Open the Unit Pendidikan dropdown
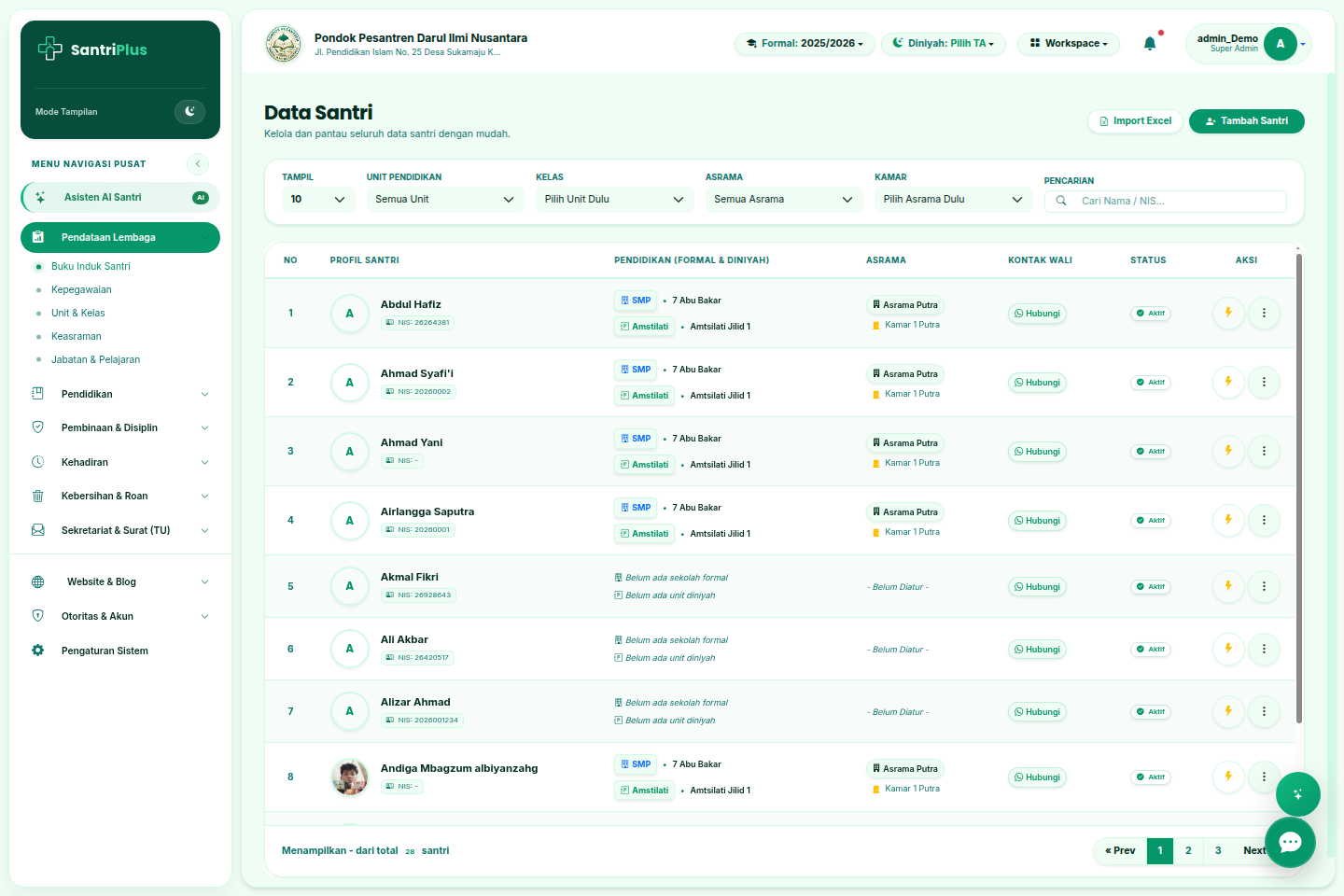1344x896 pixels. pyautogui.click(x=444, y=199)
